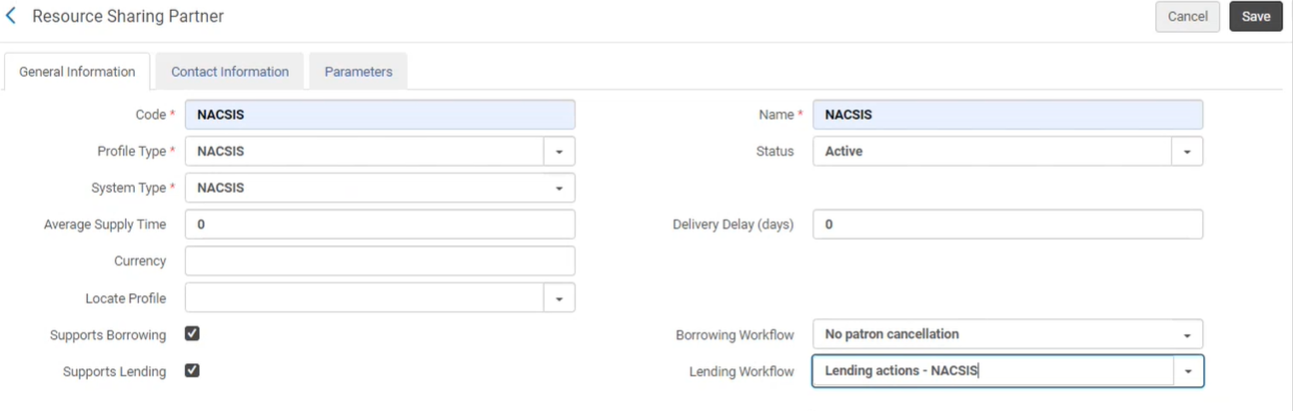Focus the Delivery Delay (days) field
The image size is (1293, 411).
click(1007, 225)
